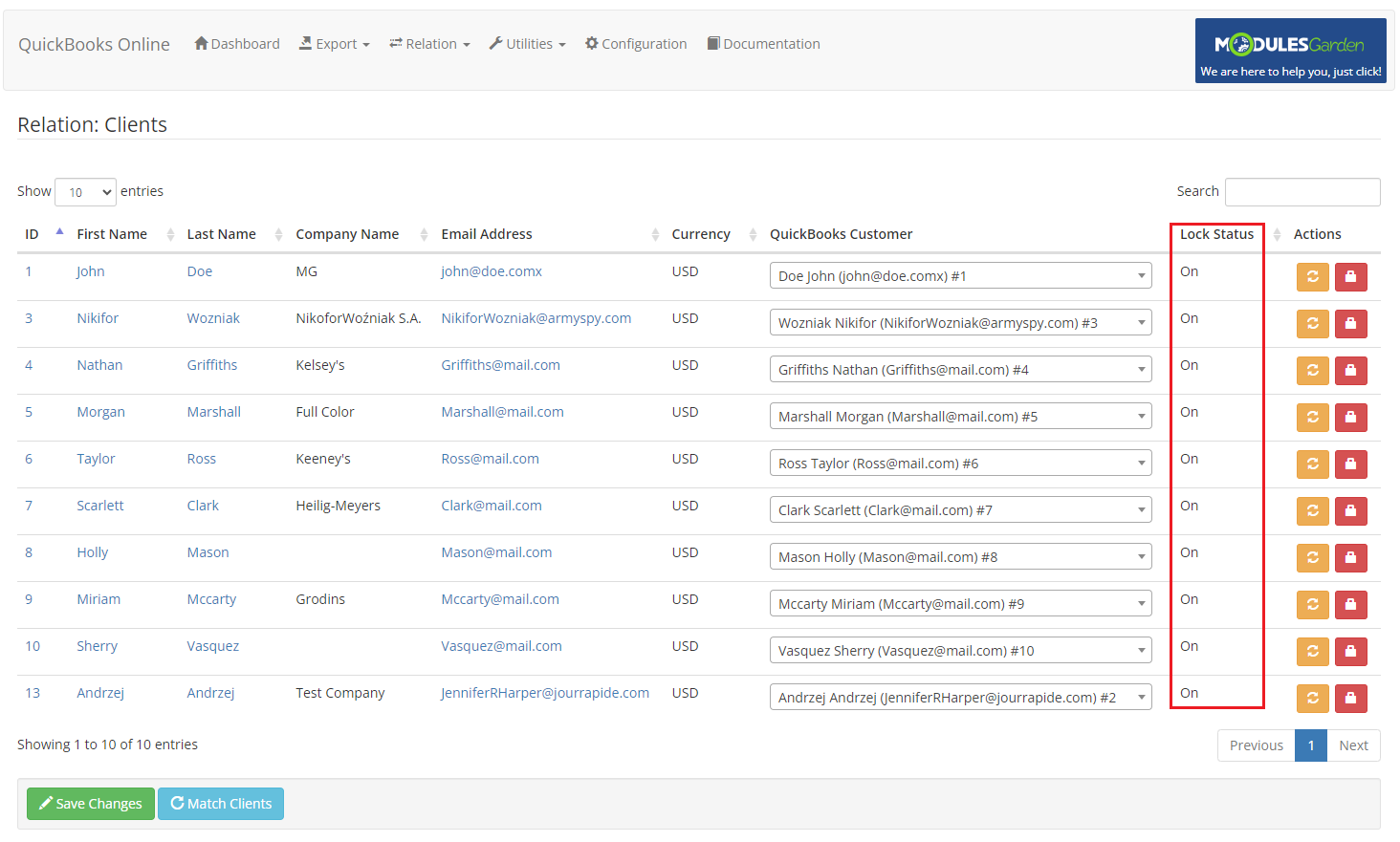Open QuickBooks Customer dropdown for Ross Taylor
The width and height of the screenshot is (1400, 842).
coord(960,463)
